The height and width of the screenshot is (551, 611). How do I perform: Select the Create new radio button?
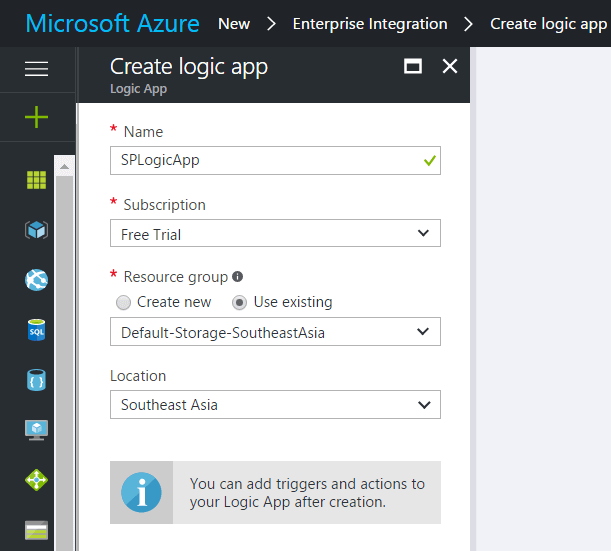tap(124, 302)
